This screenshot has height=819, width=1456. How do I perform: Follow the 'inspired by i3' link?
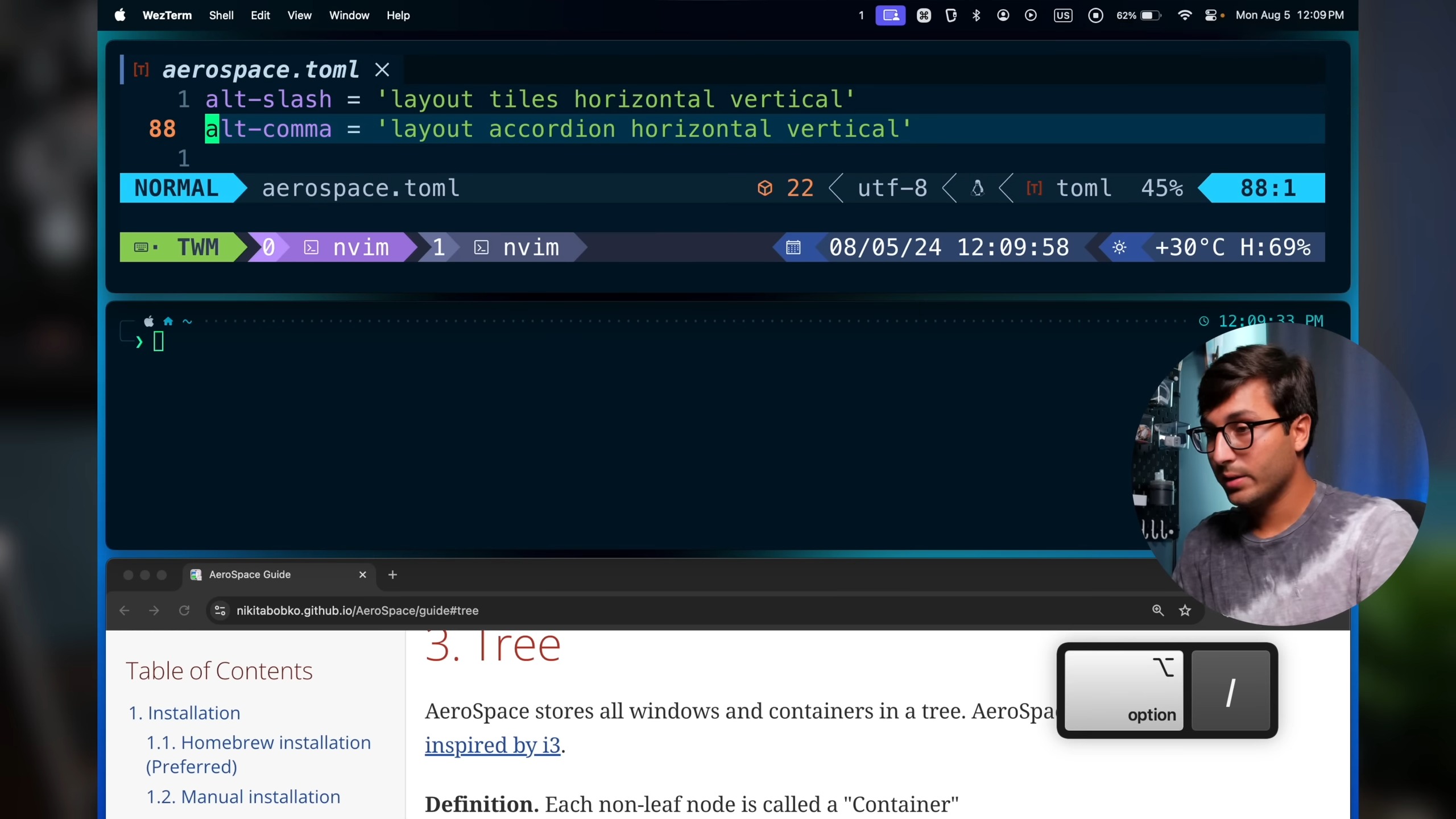click(492, 745)
